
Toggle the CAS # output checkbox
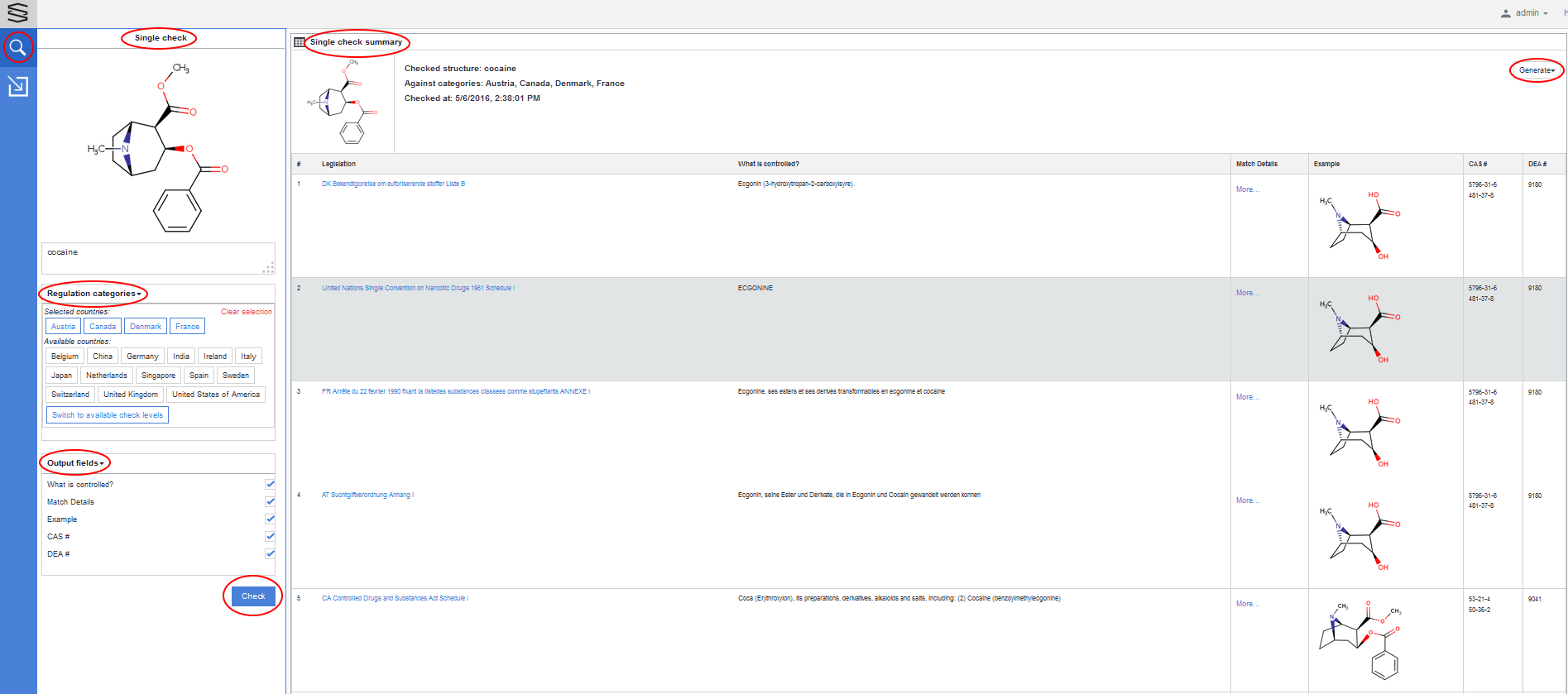(x=270, y=536)
